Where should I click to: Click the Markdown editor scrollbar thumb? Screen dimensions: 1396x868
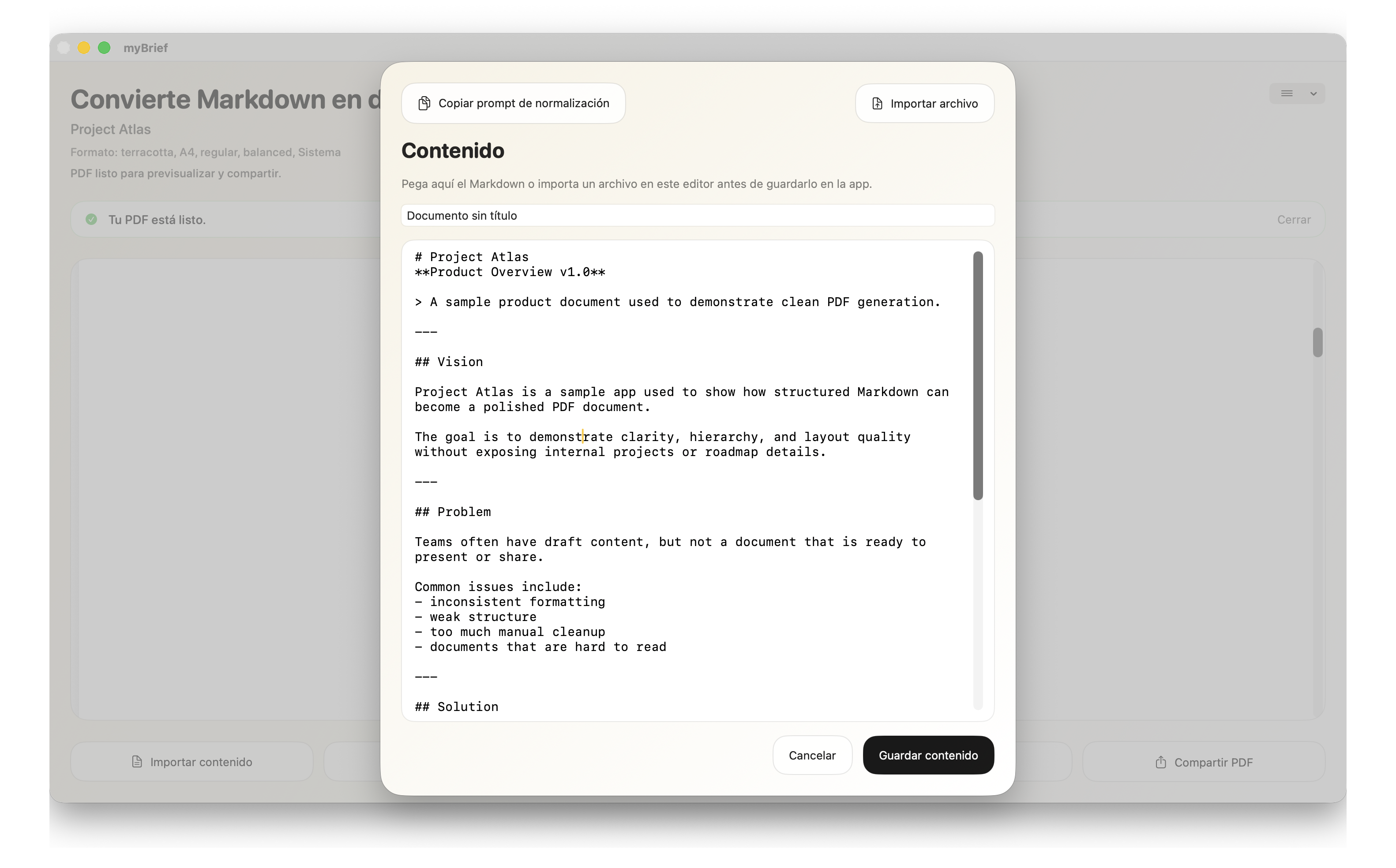(978, 375)
